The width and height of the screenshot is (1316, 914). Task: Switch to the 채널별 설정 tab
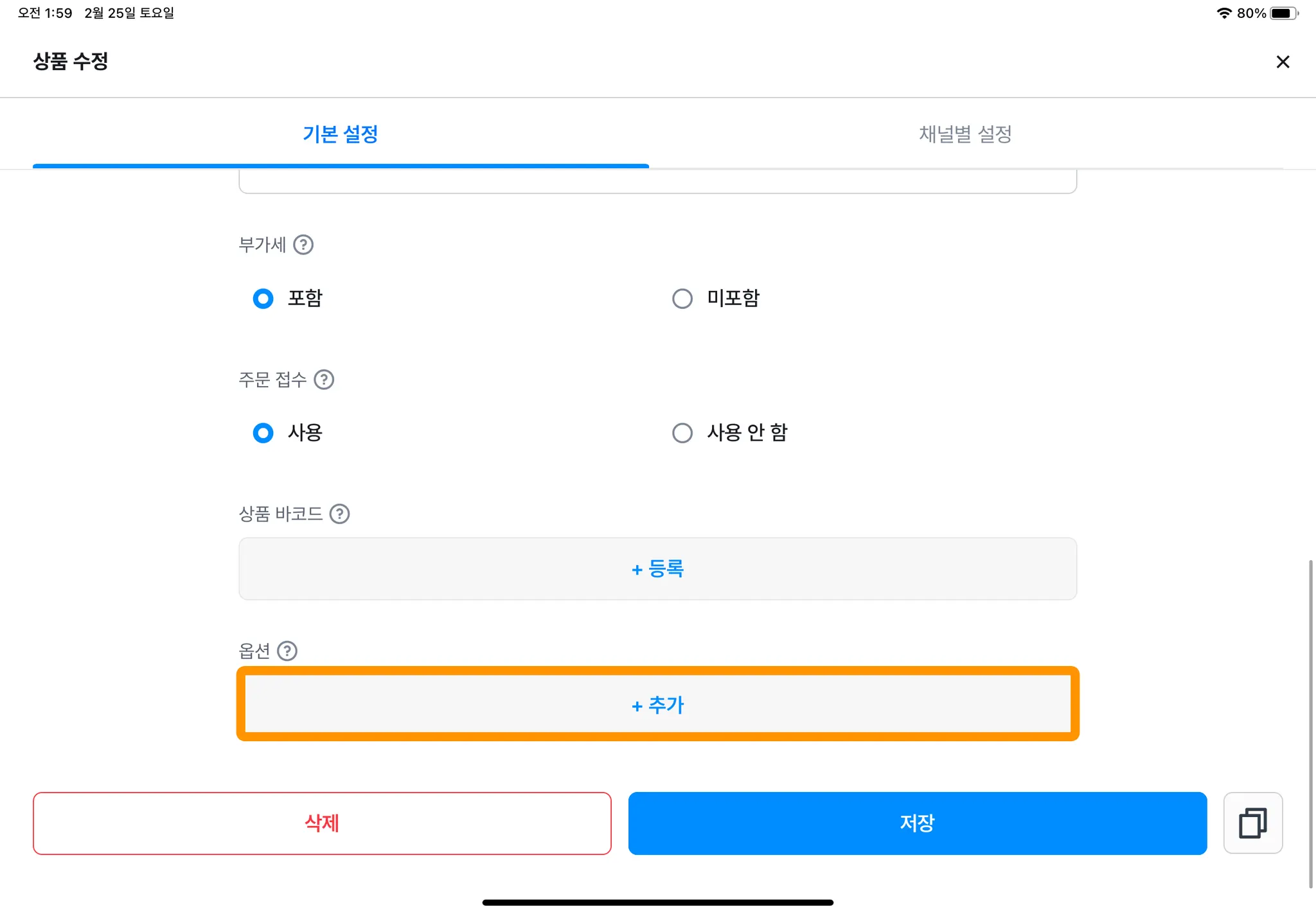[x=965, y=134]
